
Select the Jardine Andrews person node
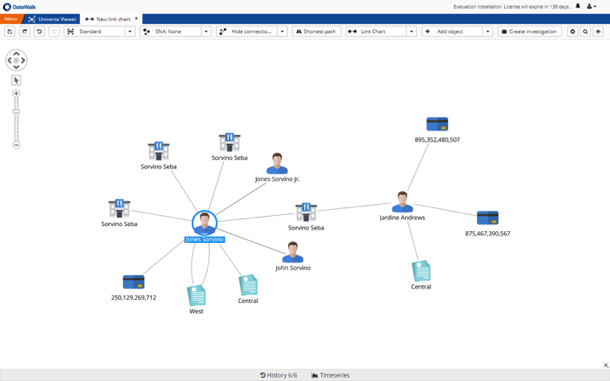(x=402, y=202)
